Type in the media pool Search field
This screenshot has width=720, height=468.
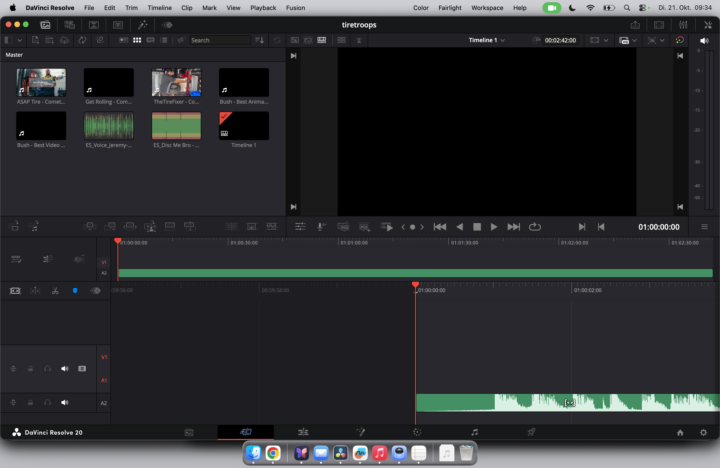pos(220,40)
